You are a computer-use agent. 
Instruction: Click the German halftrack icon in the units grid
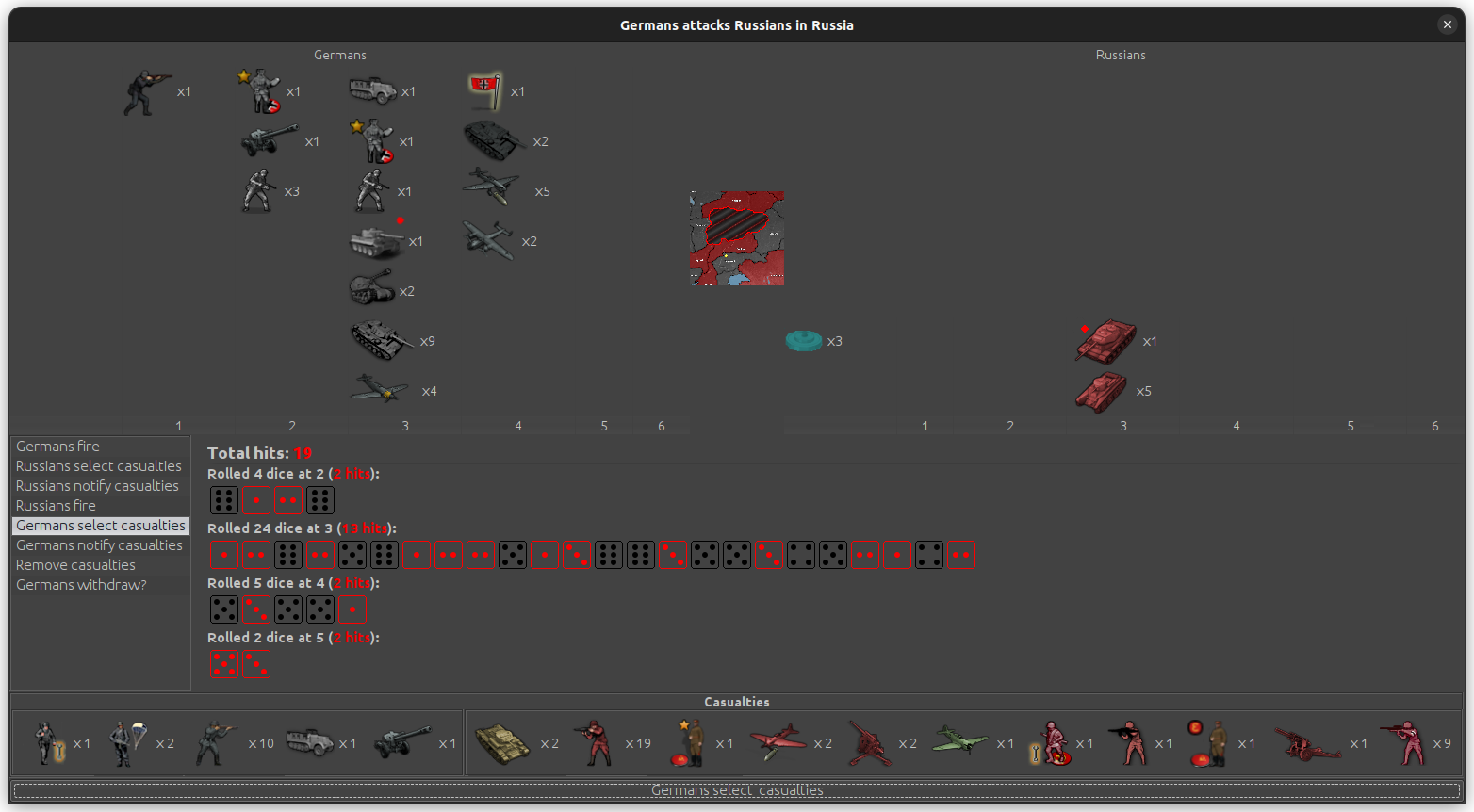[372, 91]
